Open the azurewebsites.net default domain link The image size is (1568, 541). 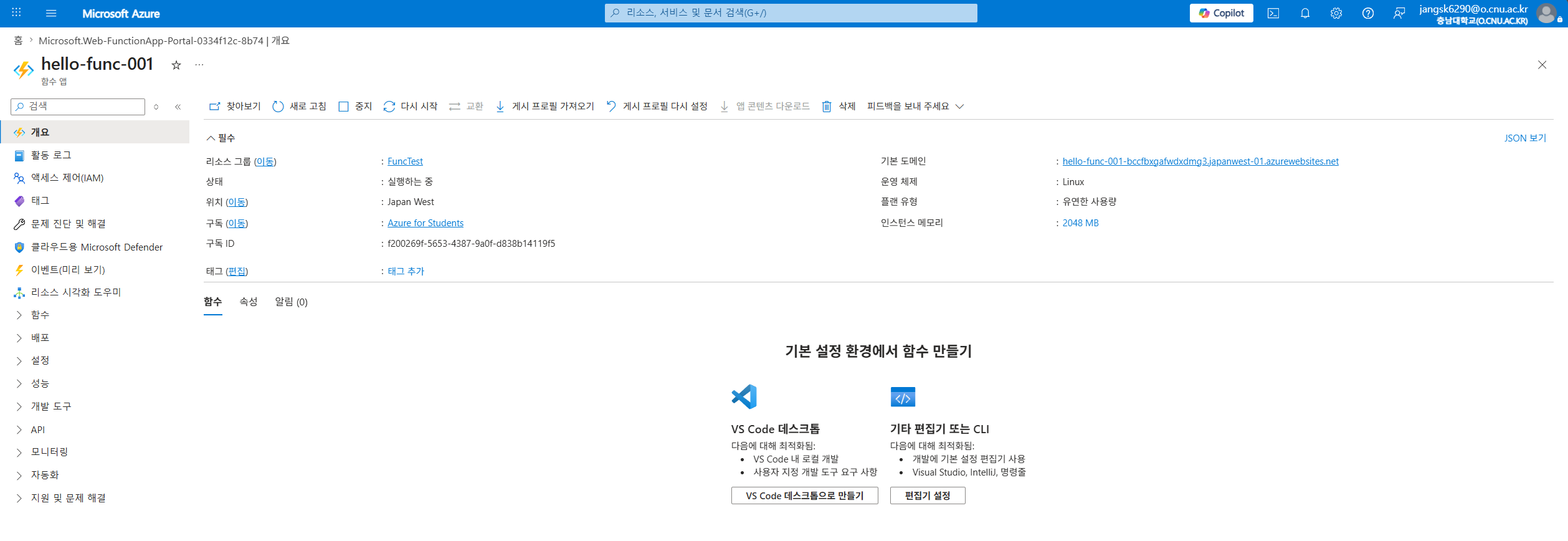pos(1200,161)
